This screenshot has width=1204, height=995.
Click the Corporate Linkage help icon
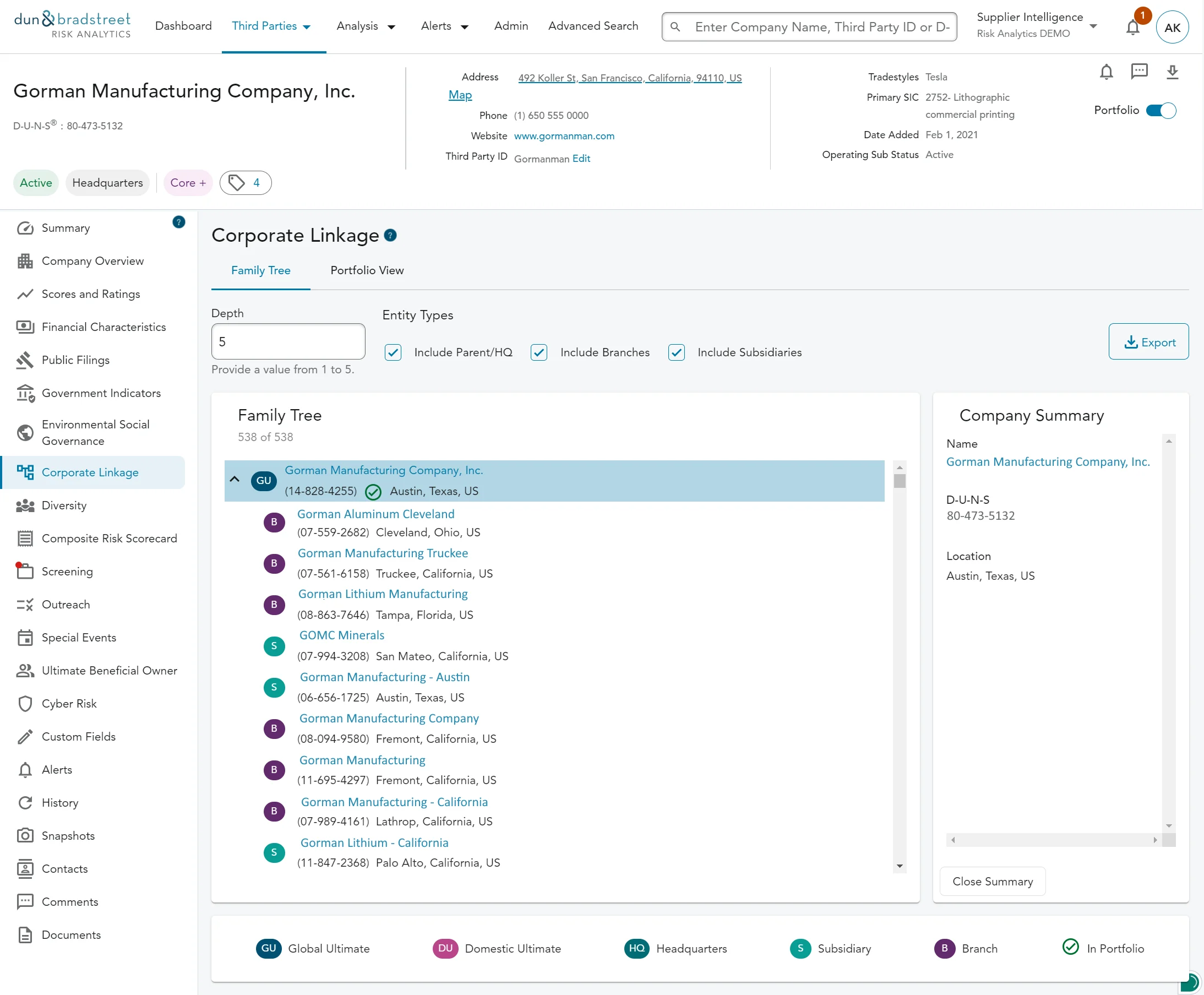coord(390,235)
